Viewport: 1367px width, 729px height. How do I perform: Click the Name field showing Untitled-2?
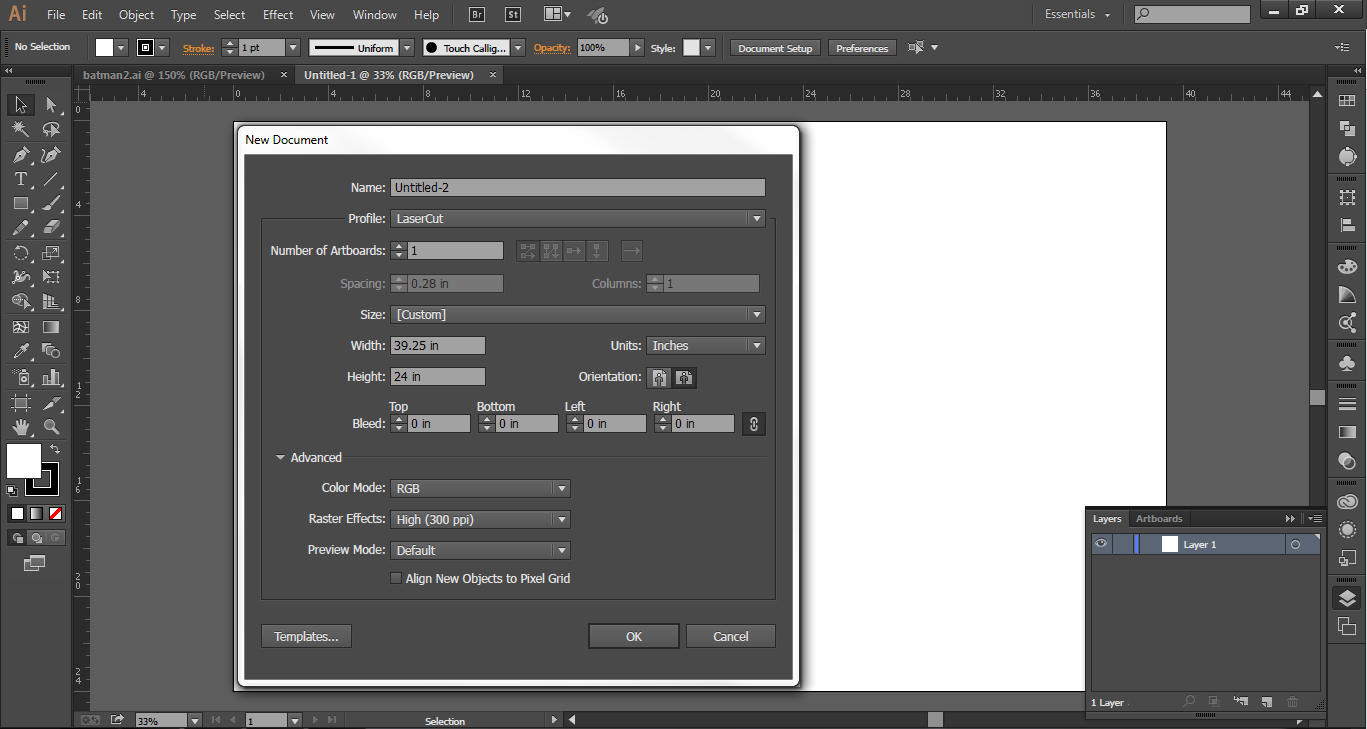pos(578,187)
